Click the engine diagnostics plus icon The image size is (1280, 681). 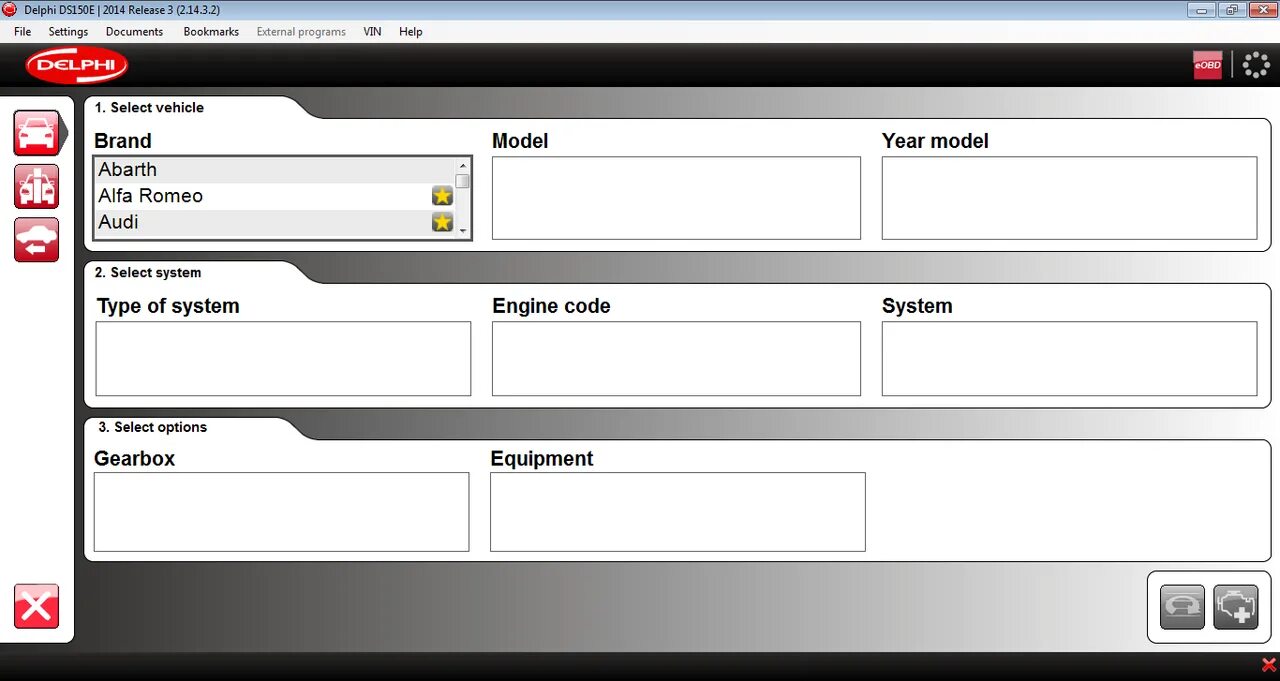(1235, 607)
